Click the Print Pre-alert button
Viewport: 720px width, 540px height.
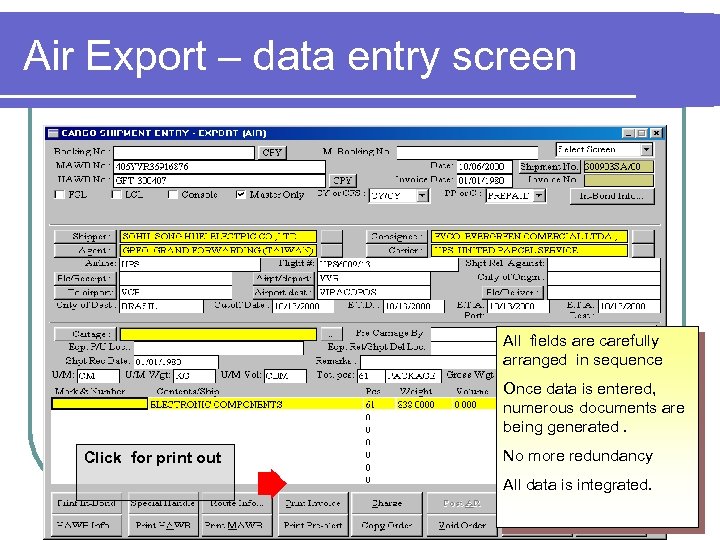313,525
